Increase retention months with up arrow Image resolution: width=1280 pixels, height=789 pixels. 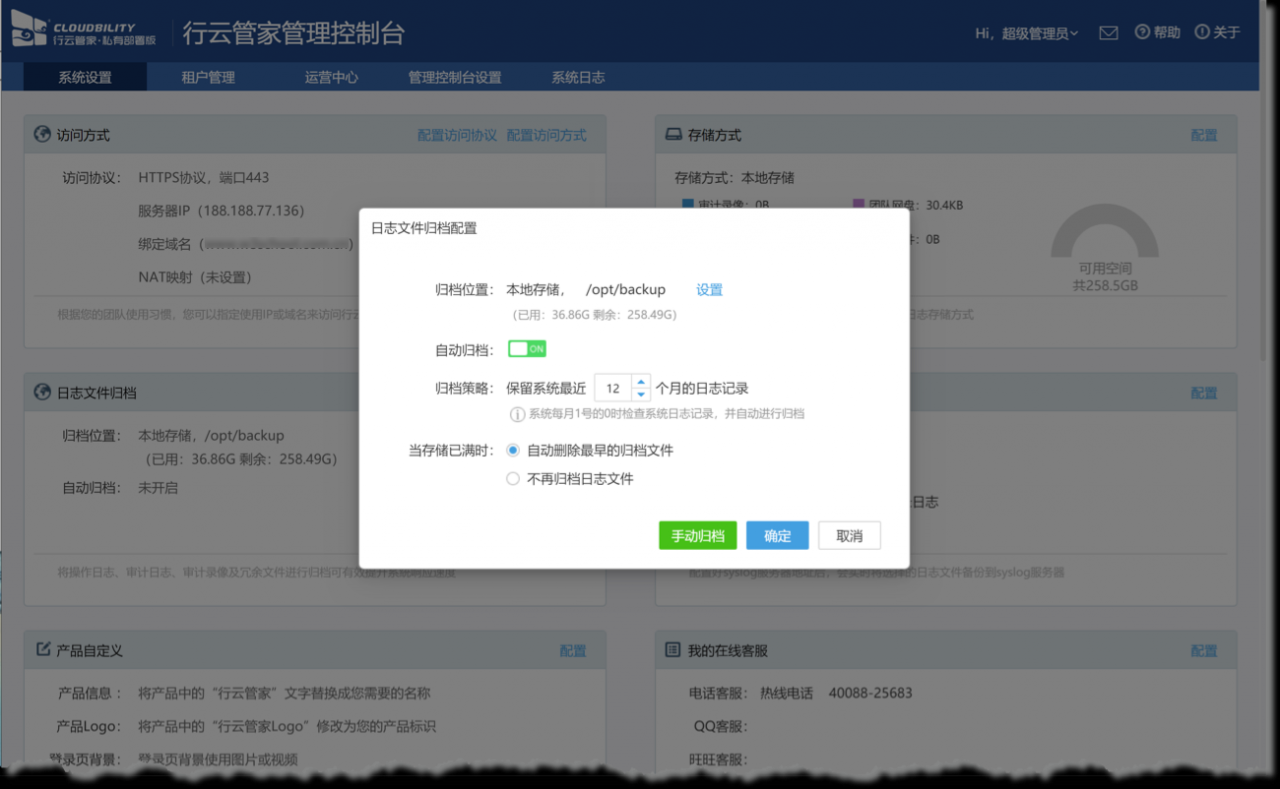point(641,381)
